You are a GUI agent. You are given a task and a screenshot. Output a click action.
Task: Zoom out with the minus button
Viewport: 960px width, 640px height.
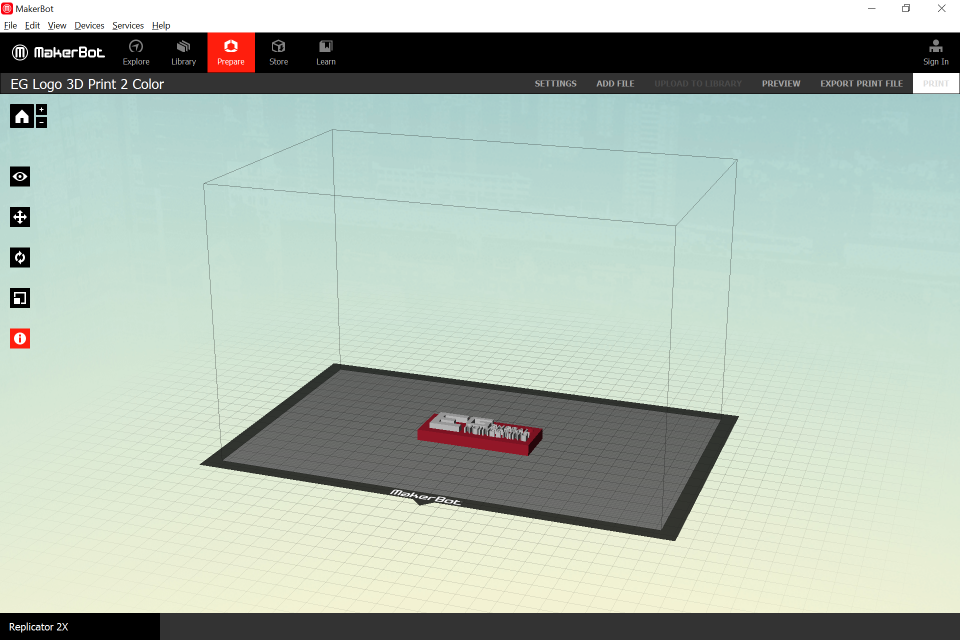[41, 122]
